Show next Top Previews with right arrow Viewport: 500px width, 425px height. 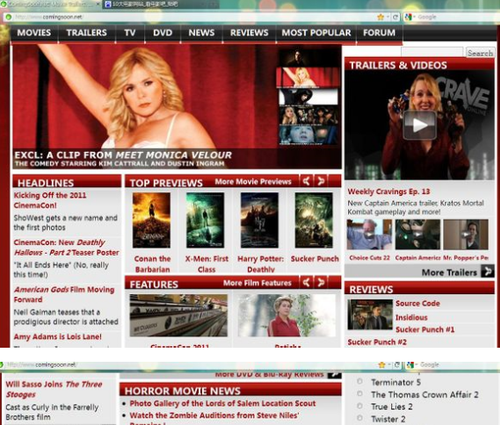pyautogui.click(x=321, y=181)
